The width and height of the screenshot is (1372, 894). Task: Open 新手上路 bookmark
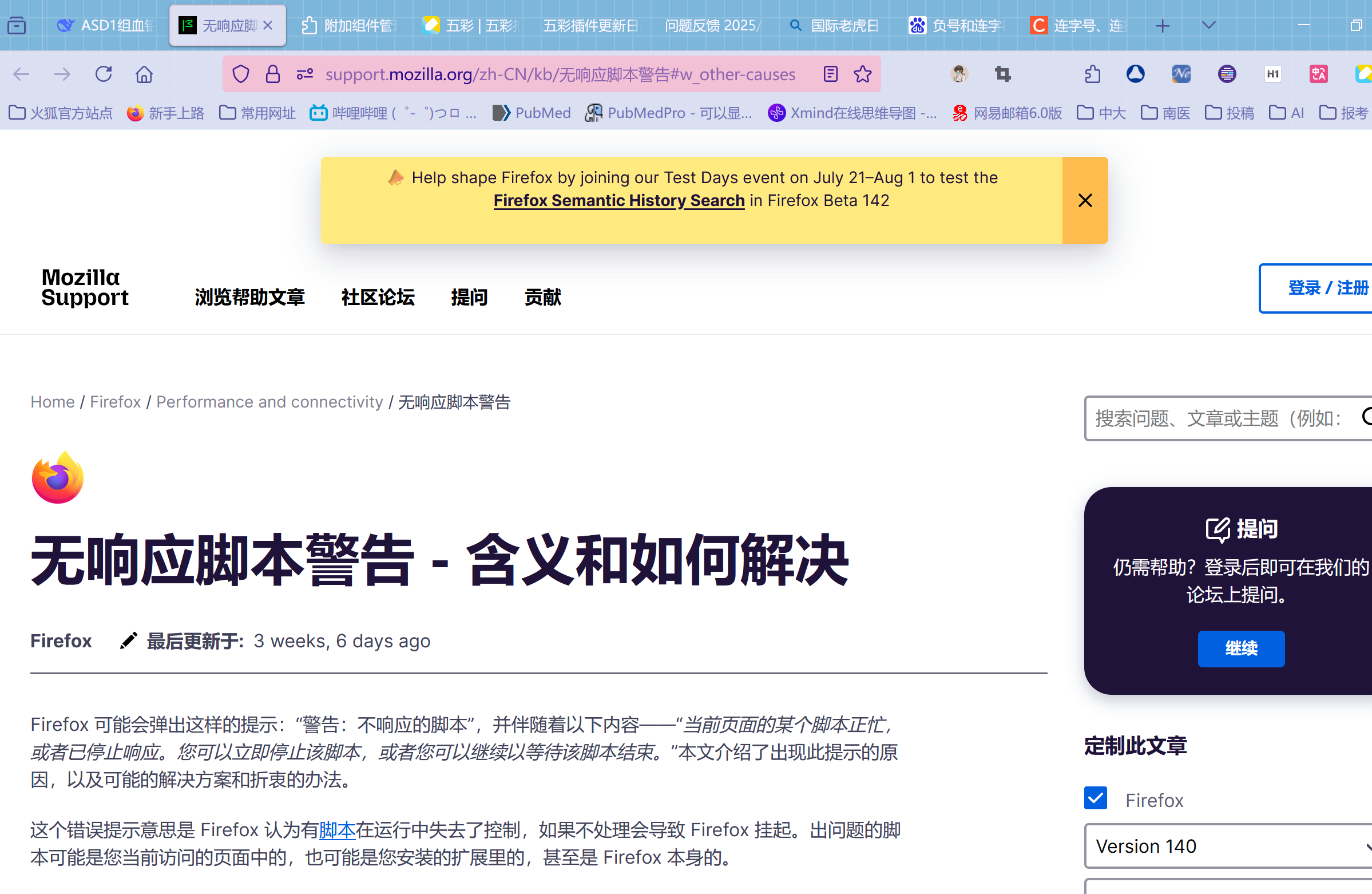165,113
